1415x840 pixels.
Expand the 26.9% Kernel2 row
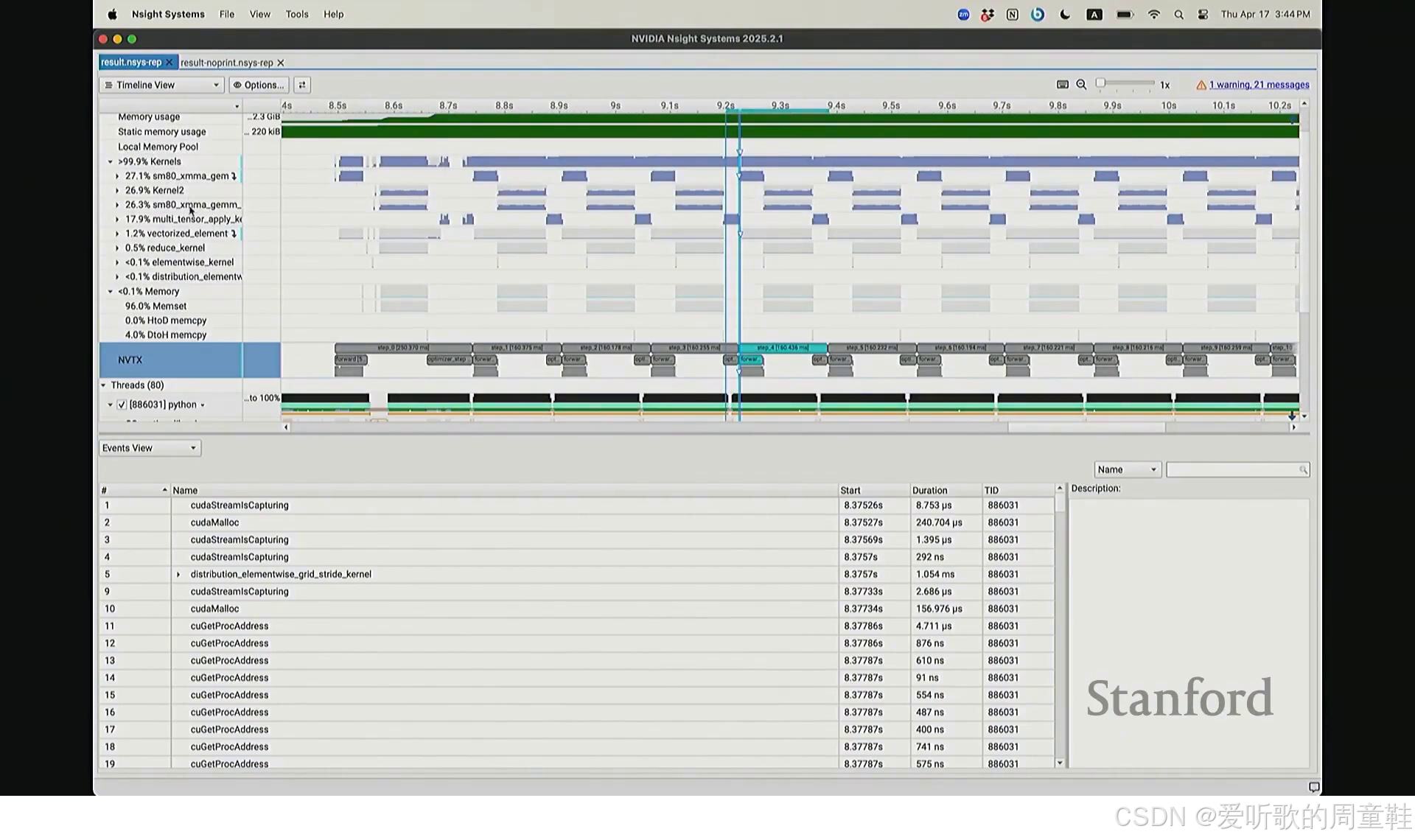tap(117, 191)
